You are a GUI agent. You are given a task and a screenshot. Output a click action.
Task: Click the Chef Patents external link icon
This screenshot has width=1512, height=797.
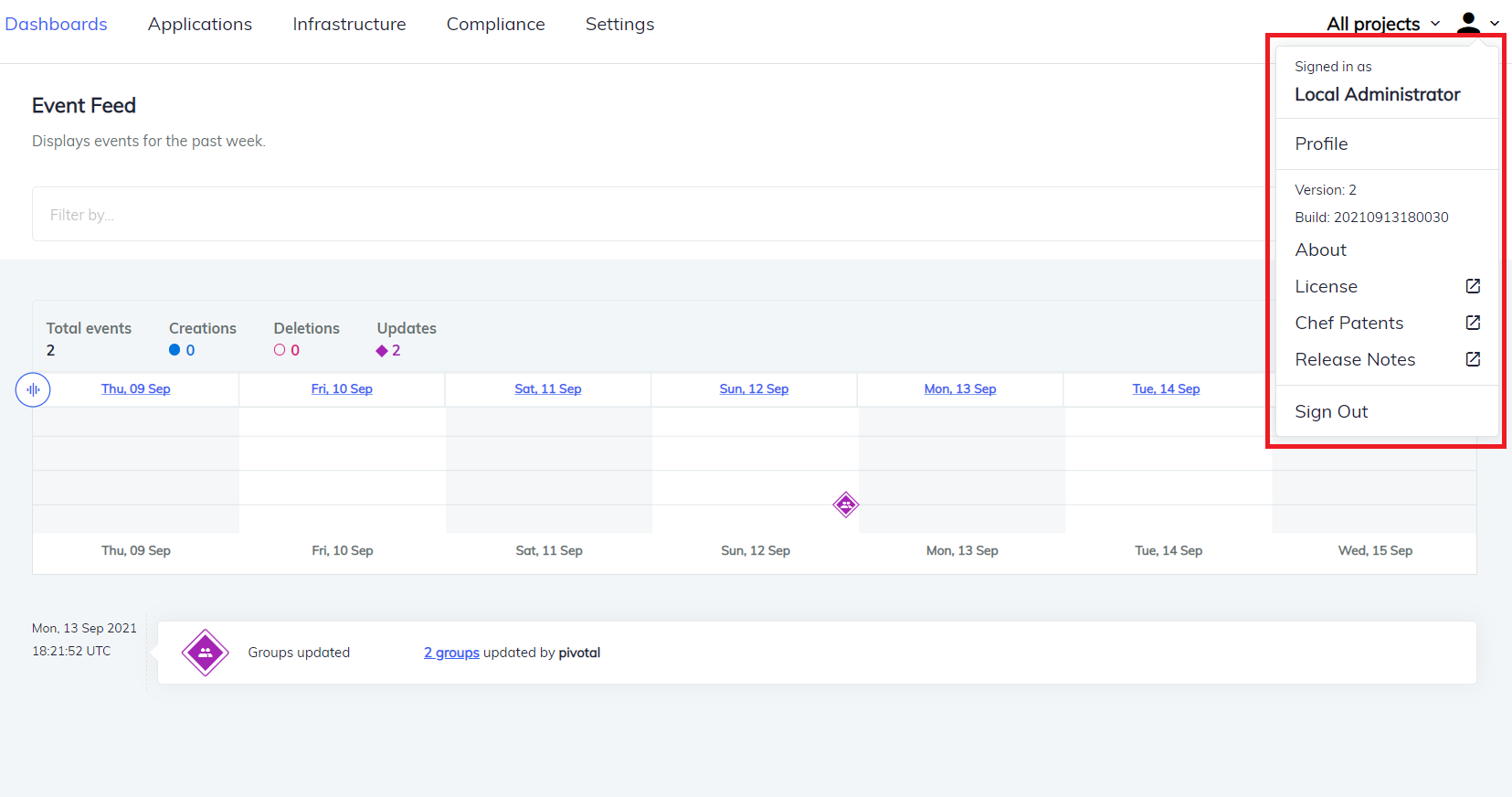(1473, 323)
